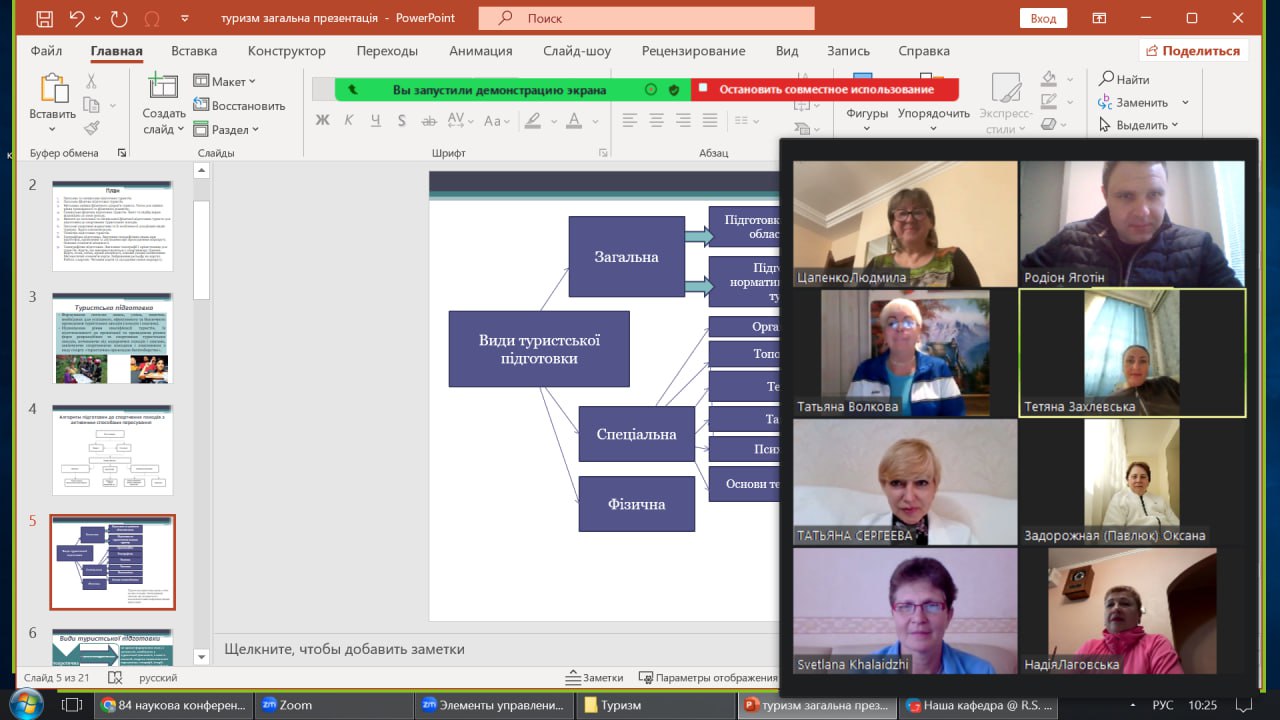Expand the Раздел section dropdown

[x=227, y=129]
